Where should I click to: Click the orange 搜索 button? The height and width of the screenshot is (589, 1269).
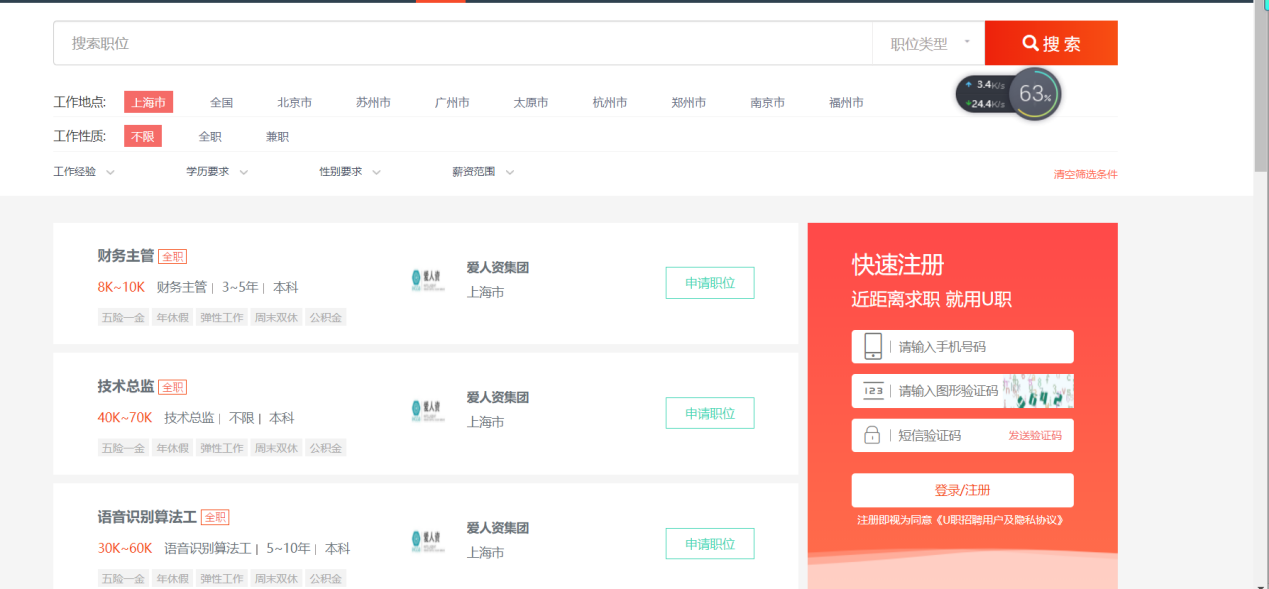pos(1050,44)
